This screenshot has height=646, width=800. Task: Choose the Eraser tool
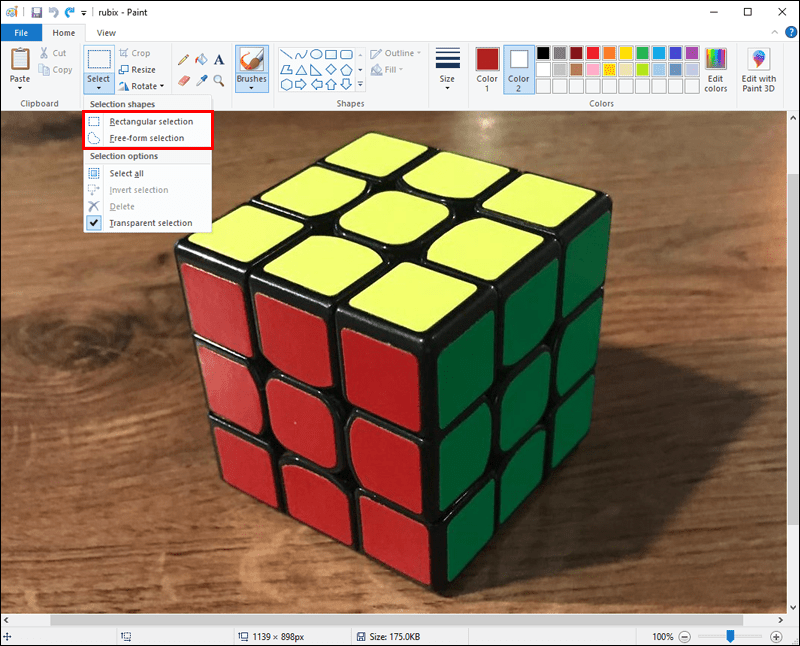pyautogui.click(x=184, y=80)
